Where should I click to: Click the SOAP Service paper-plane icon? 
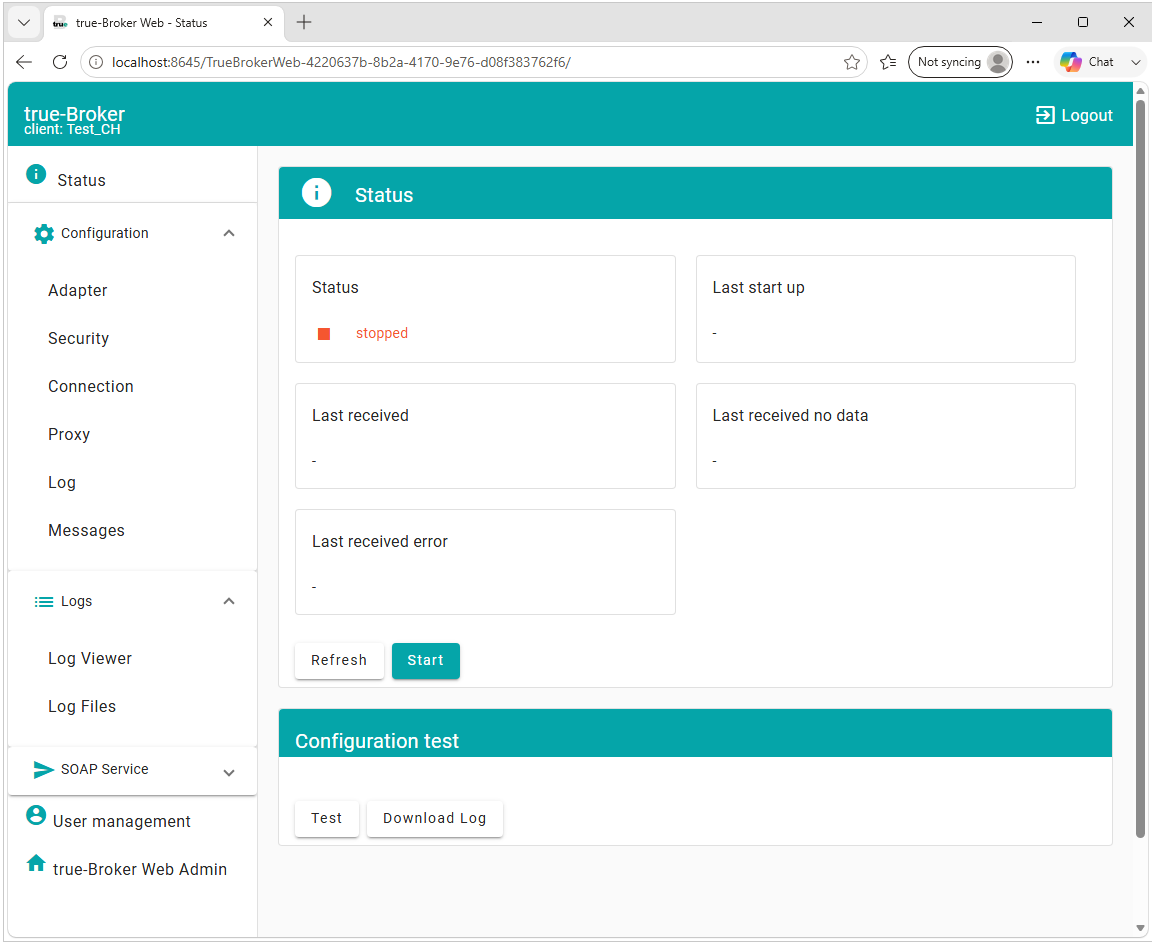[x=44, y=769]
